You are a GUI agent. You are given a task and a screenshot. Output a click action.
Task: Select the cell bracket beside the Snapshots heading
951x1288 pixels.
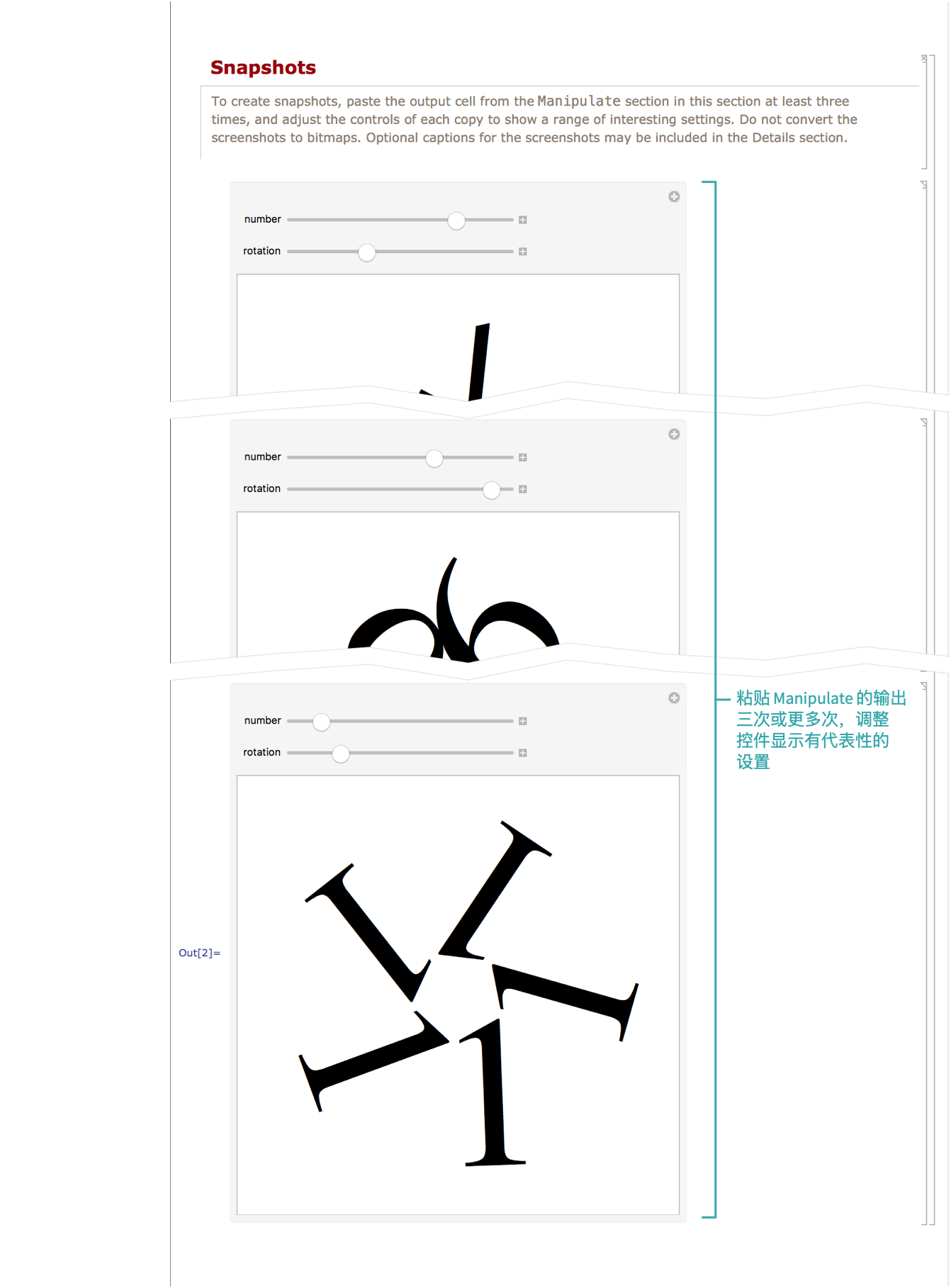pyautogui.click(x=925, y=112)
